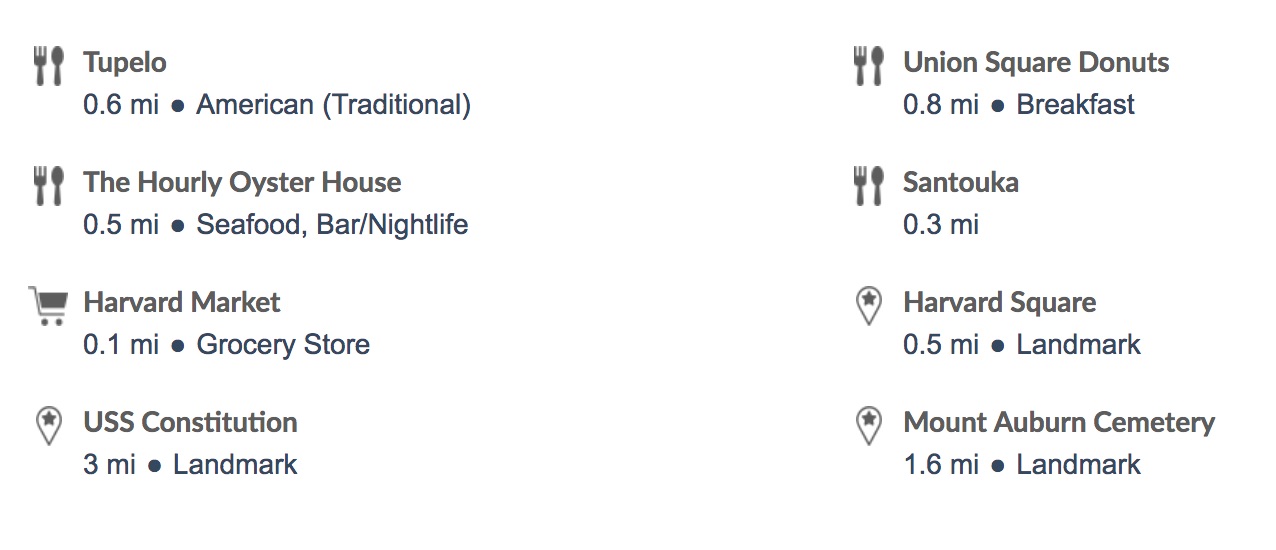Image resolution: width=1276 pixels, height=550 pixels.
Task: Click the shopping cart icon for Harvard Market
Action: (x=48, y=306)
